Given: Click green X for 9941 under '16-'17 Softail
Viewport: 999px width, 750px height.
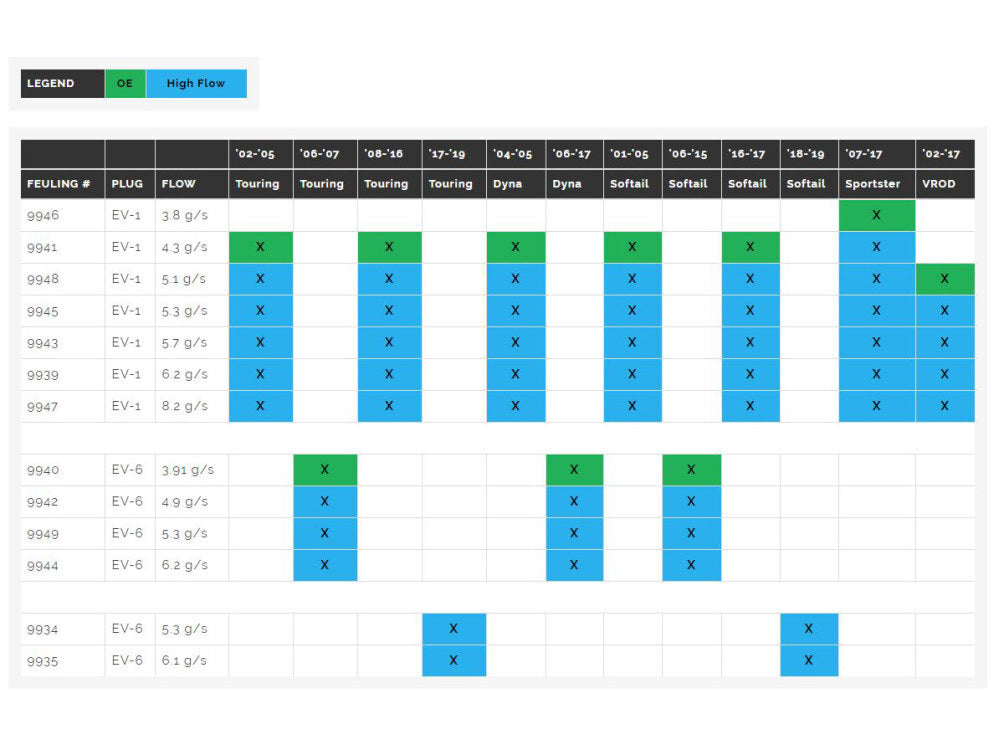Looking at the screenshot, I should point(750,247).
